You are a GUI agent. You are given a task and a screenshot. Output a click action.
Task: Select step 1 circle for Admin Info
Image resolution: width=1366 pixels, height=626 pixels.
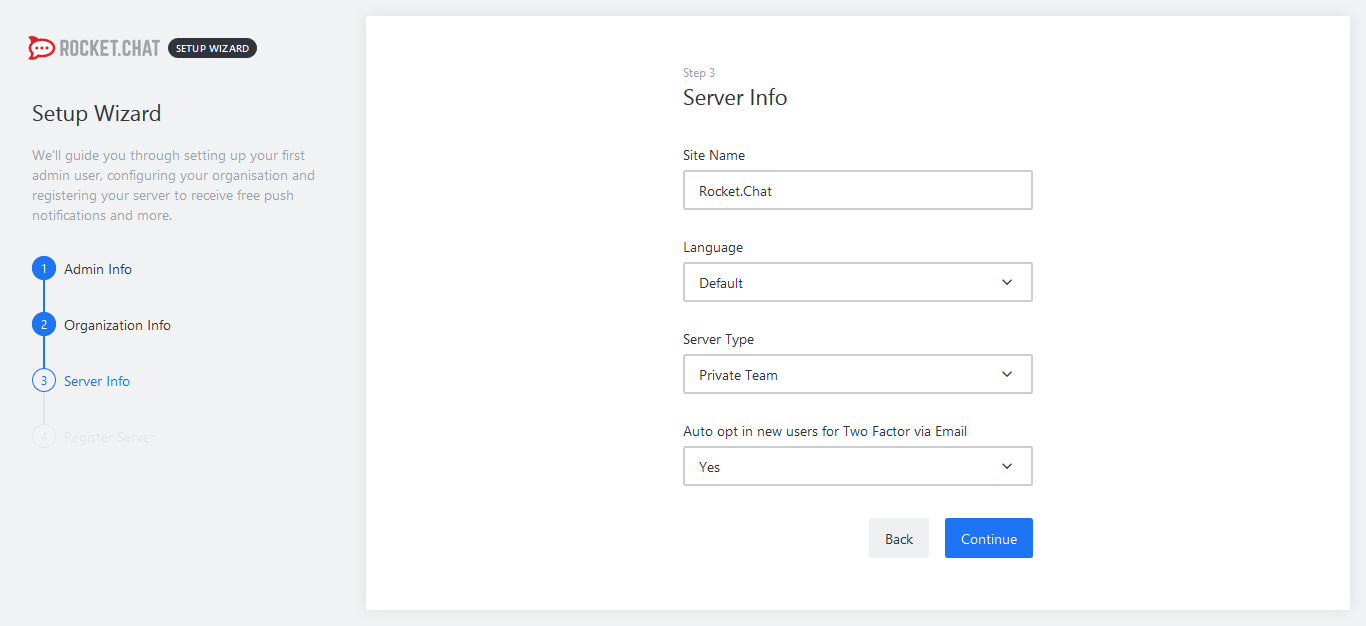44,269
